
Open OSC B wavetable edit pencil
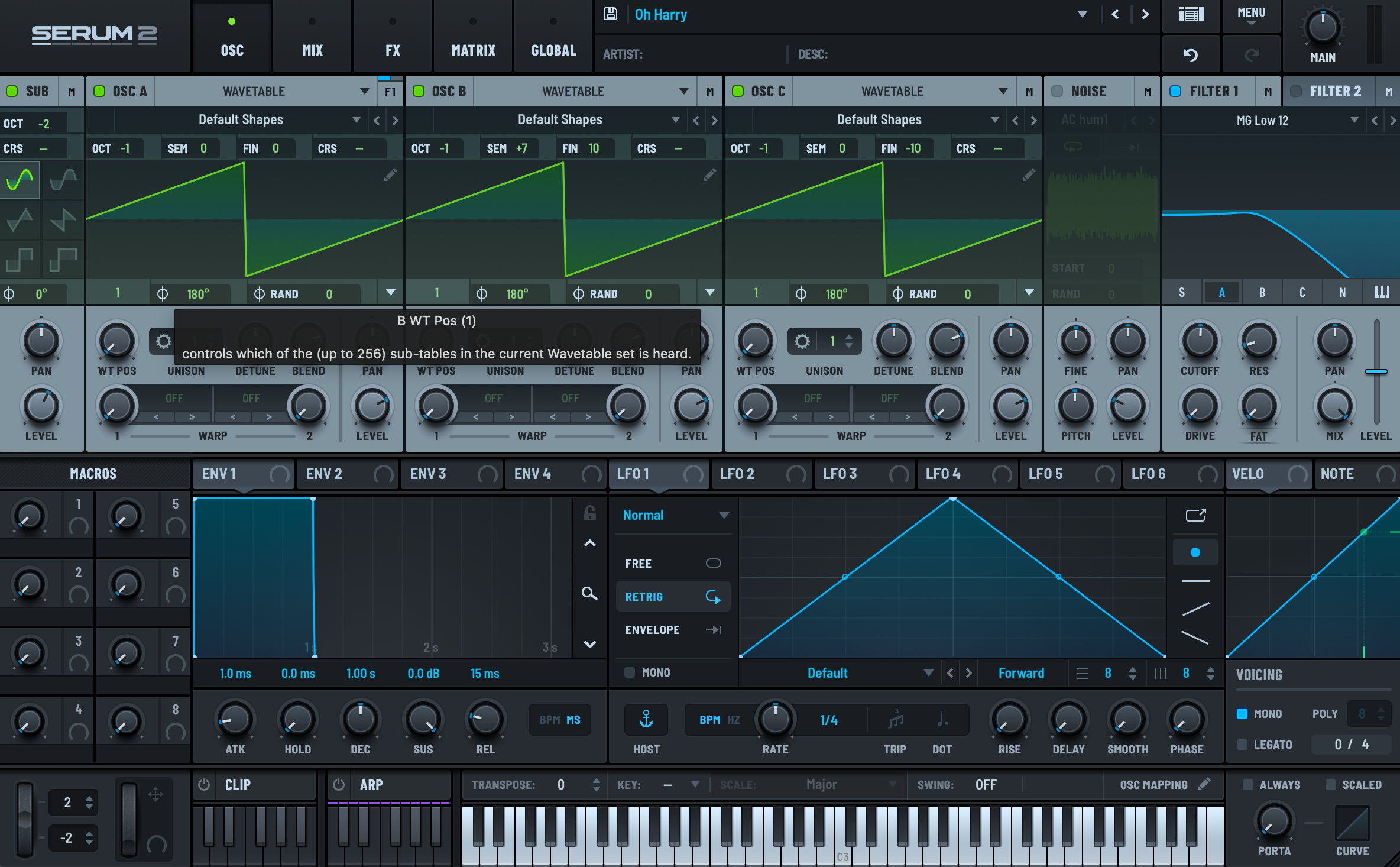tap(709, 175)
